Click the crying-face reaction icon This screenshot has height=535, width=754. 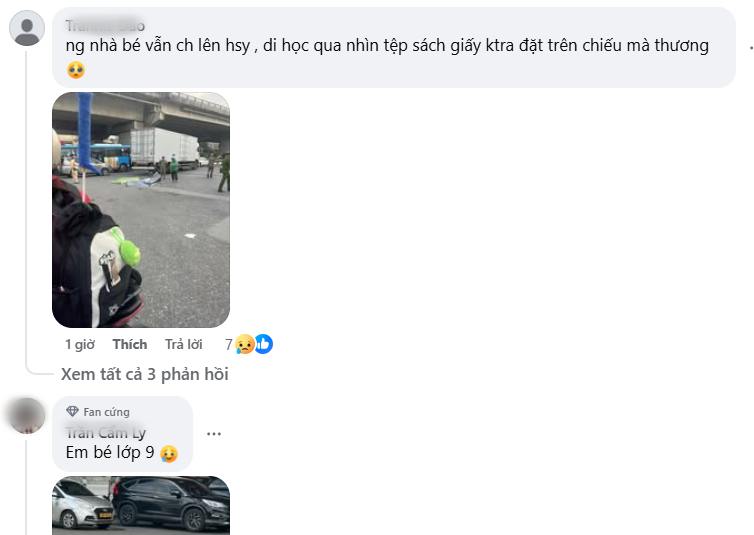(245, 344)
